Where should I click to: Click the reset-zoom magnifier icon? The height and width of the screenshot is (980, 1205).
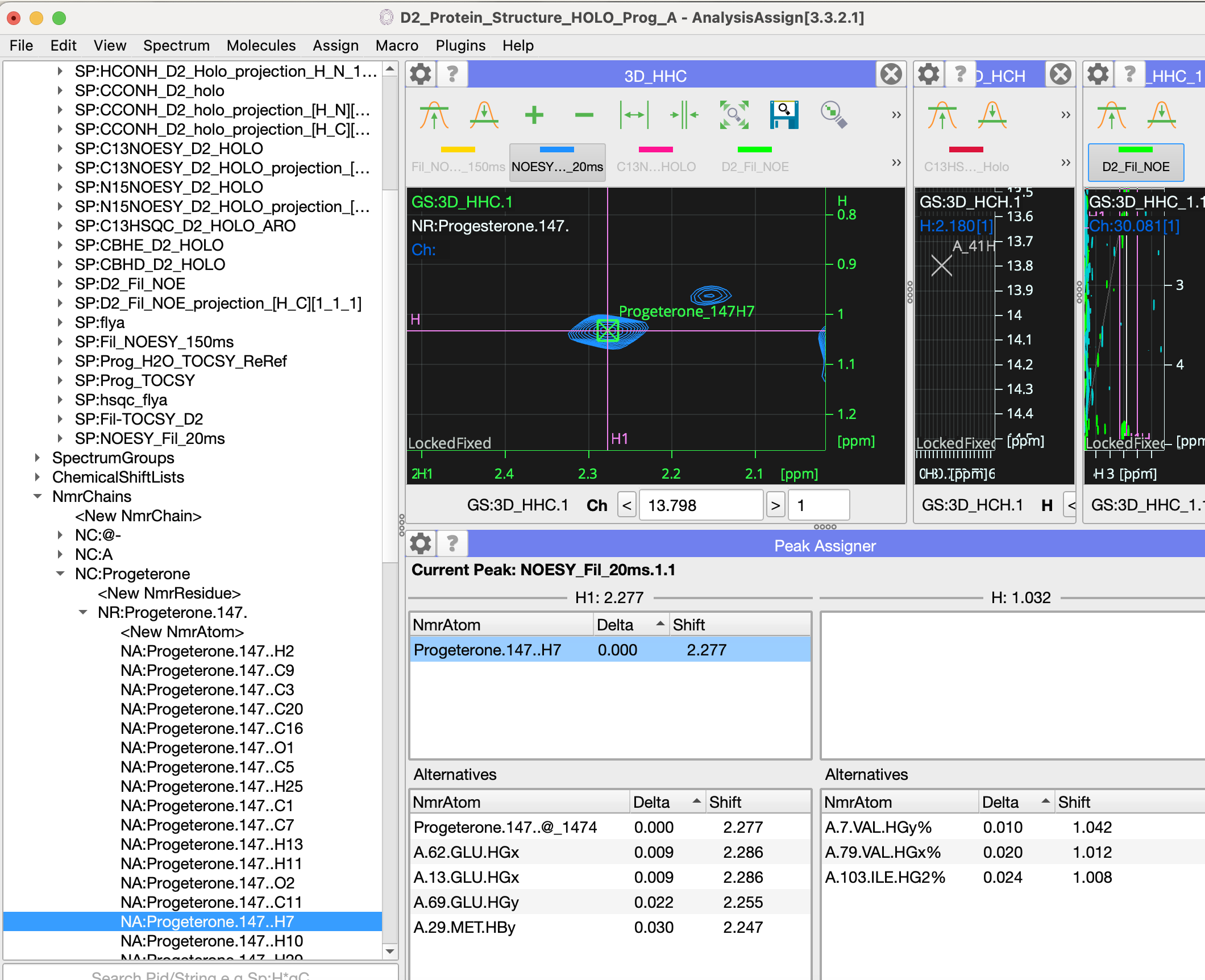click(734, 115)
